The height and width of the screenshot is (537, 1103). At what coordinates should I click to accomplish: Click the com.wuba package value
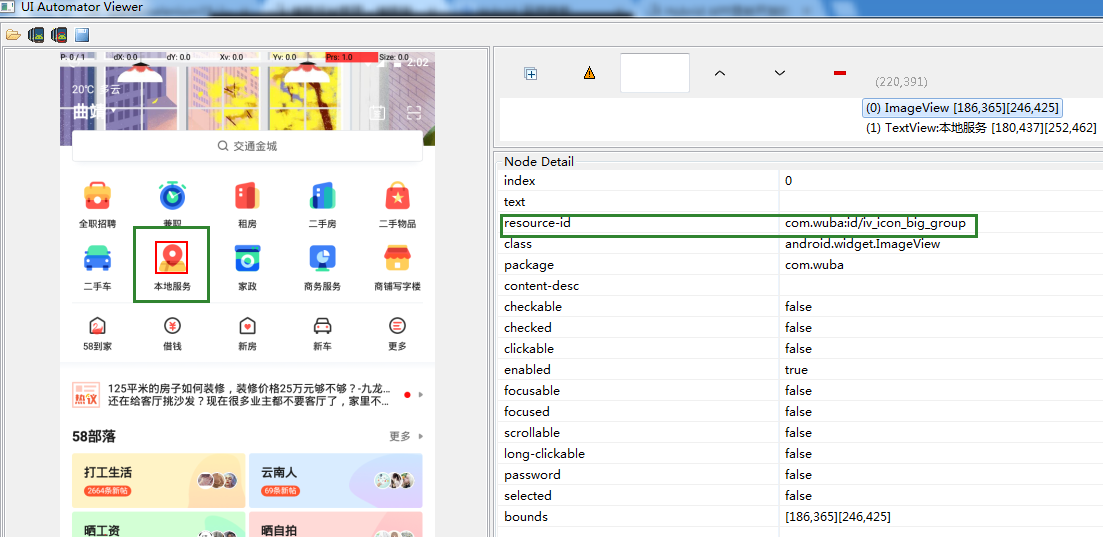pyautogui.click(x=814, y=265)
